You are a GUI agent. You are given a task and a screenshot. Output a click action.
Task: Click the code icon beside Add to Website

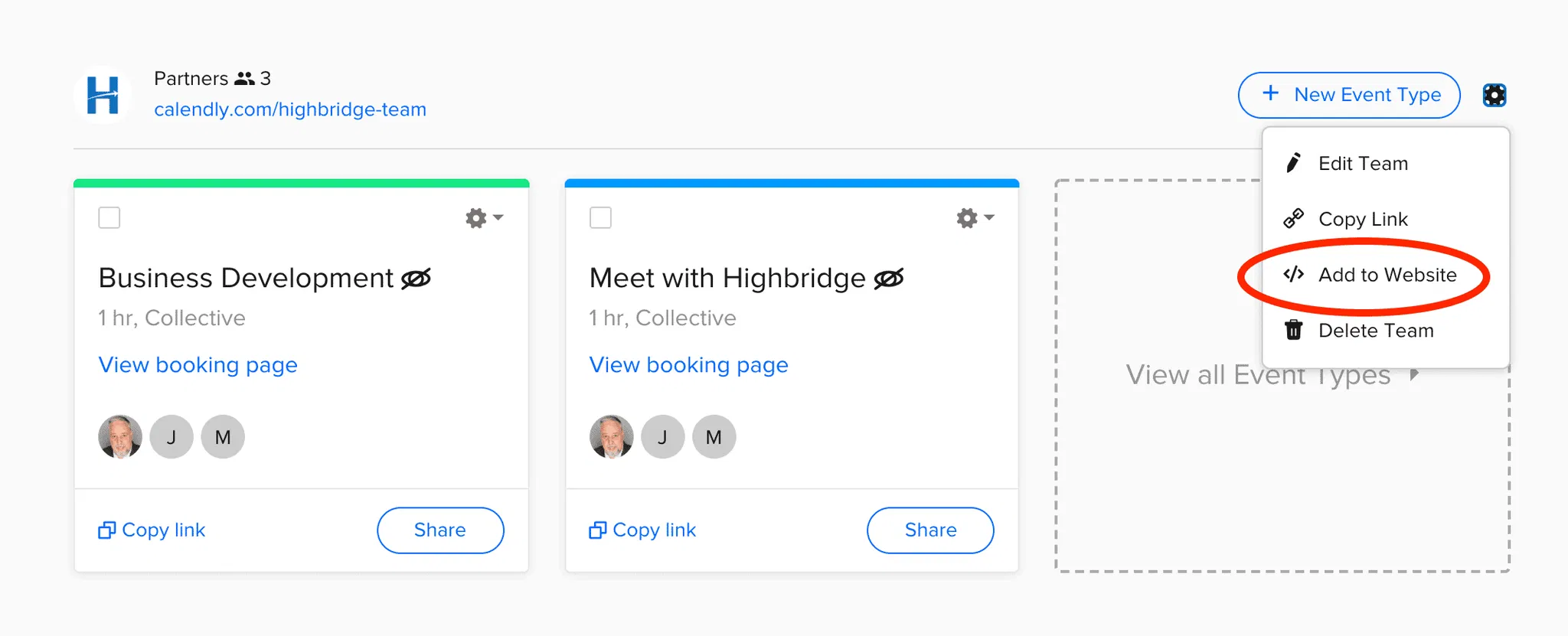pos(1294,274)
